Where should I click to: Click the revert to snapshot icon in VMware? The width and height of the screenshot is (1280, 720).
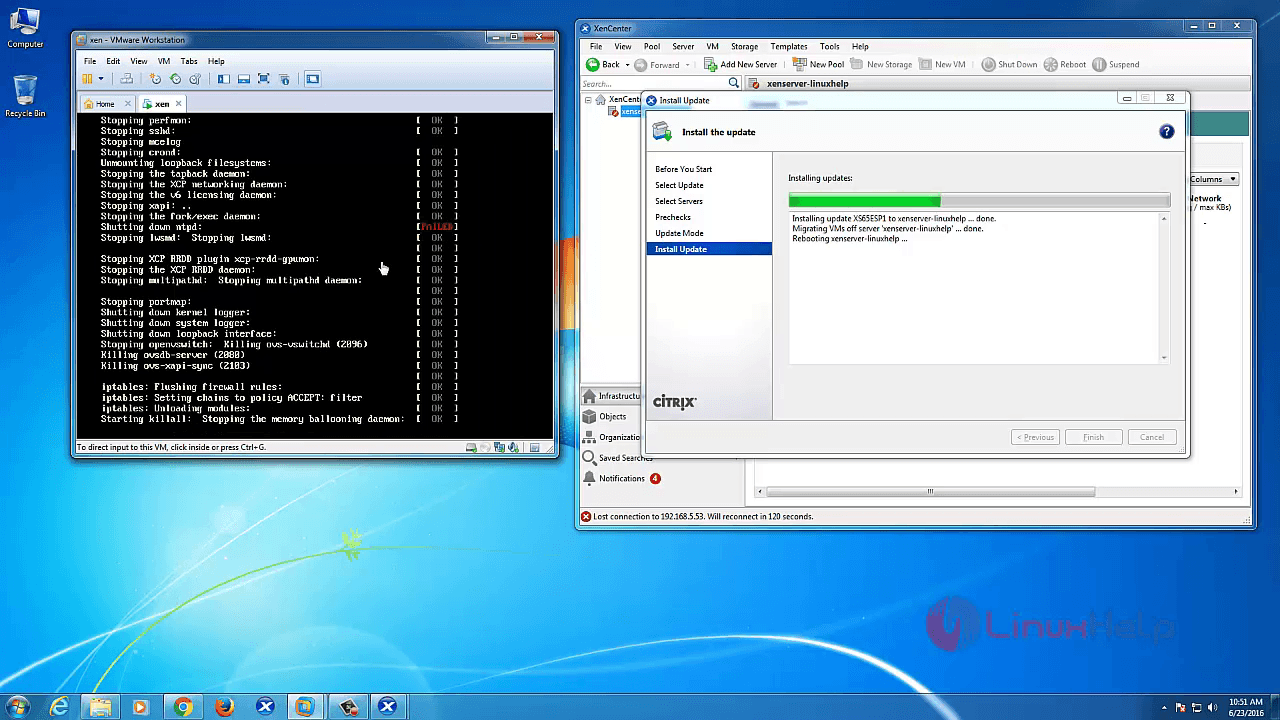pyautogui.click(x=175, y=79)
